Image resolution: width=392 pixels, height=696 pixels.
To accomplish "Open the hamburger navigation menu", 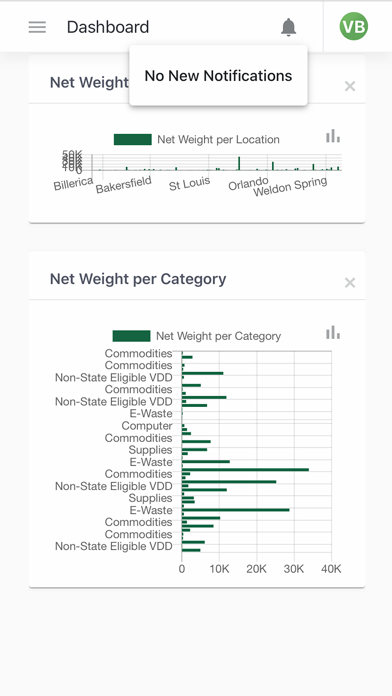I will [37, 27].
